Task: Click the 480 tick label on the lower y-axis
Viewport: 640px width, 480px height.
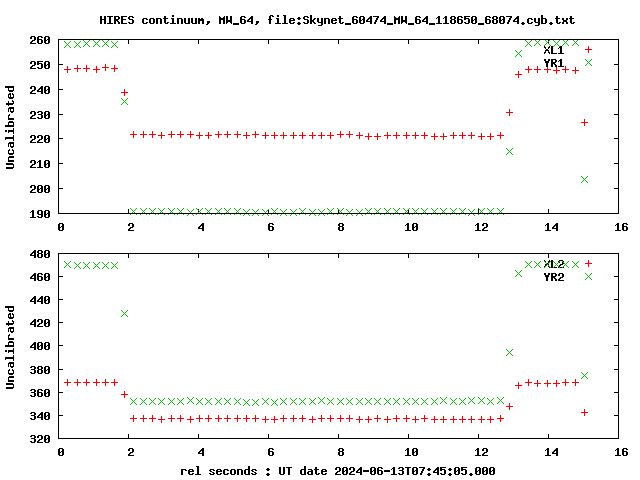Action: 40,254
